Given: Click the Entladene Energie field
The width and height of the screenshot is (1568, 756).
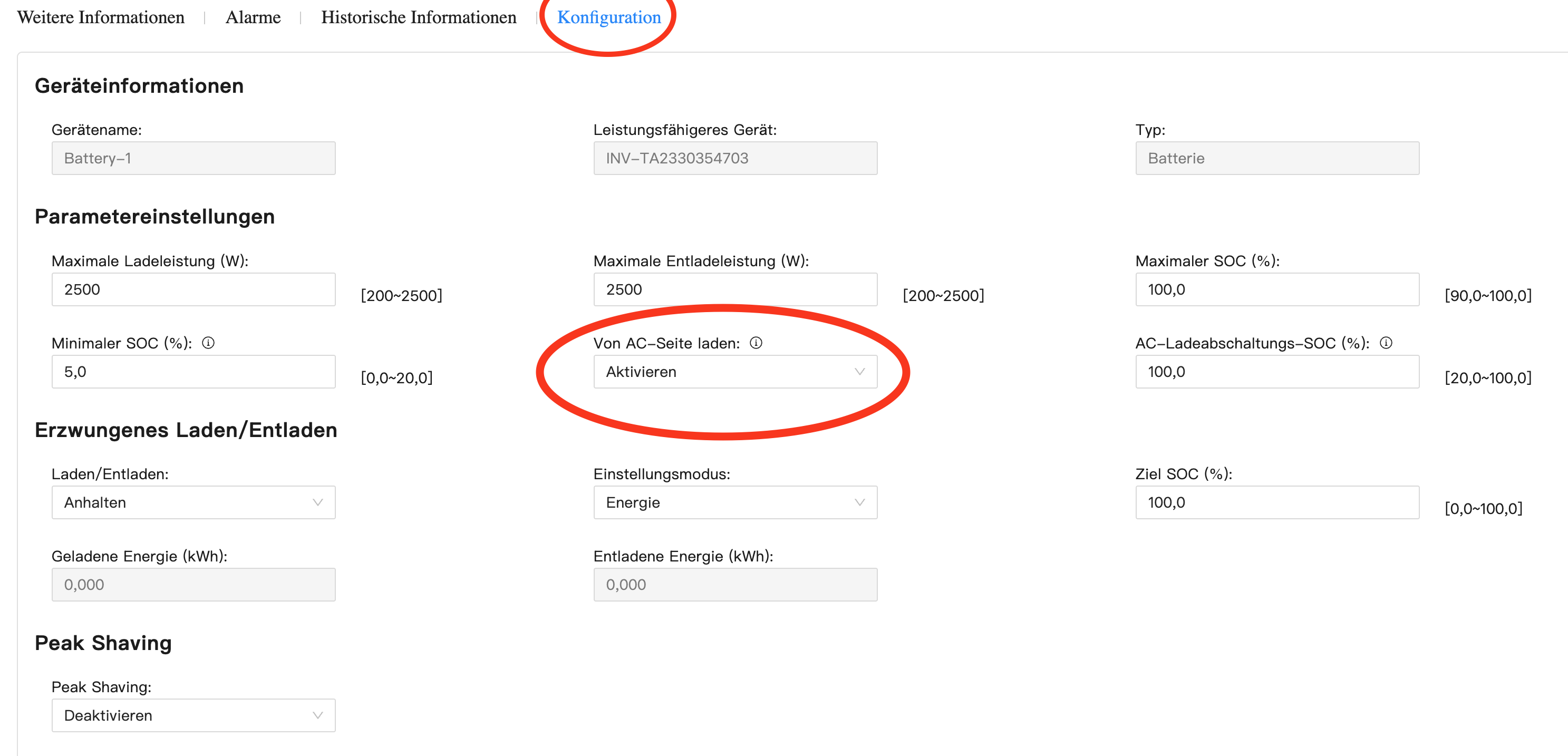Looking at the screenshot, I should (735, 584).
